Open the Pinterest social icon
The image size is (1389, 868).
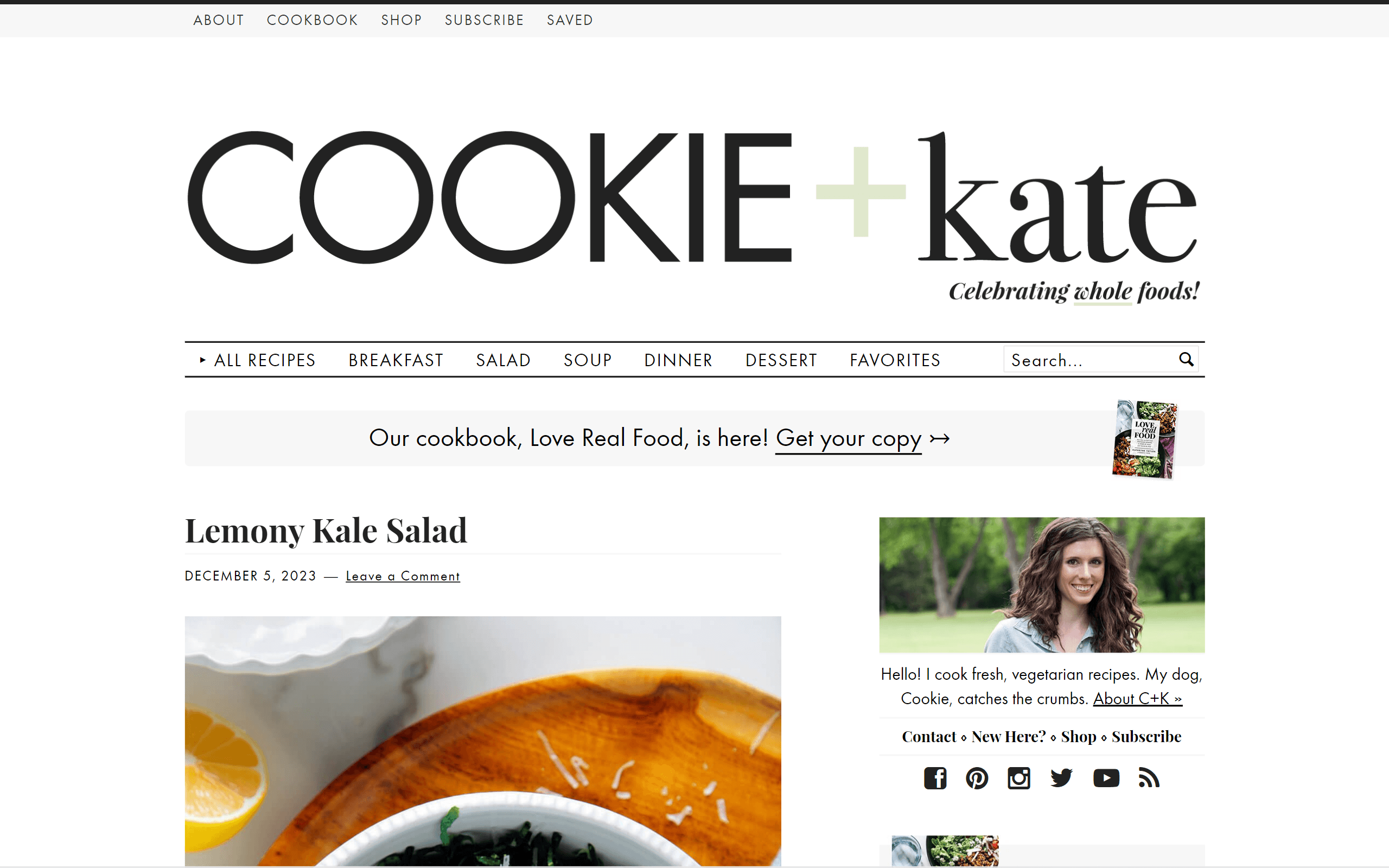977,778
